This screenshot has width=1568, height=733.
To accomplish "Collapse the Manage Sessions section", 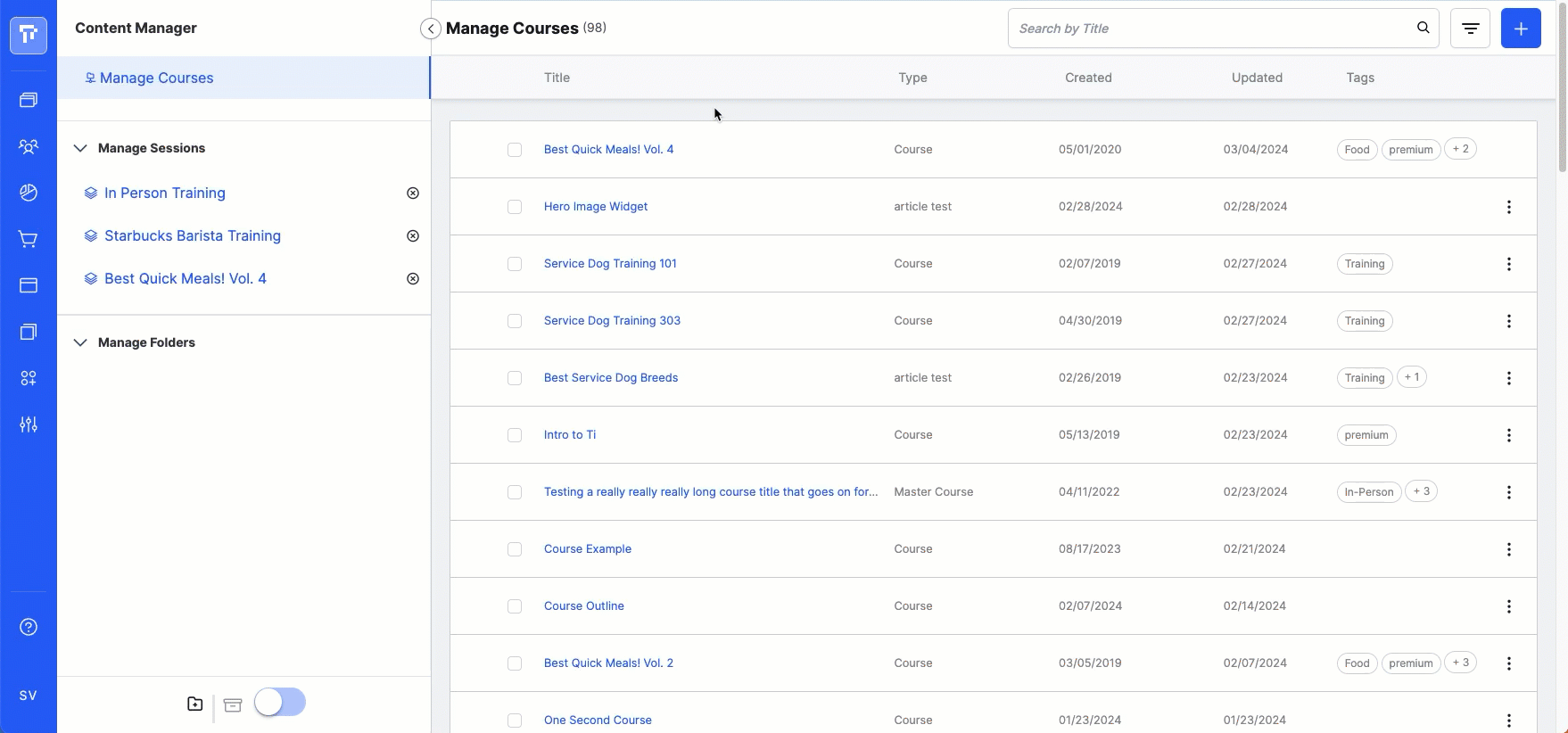I will [80, 148].
